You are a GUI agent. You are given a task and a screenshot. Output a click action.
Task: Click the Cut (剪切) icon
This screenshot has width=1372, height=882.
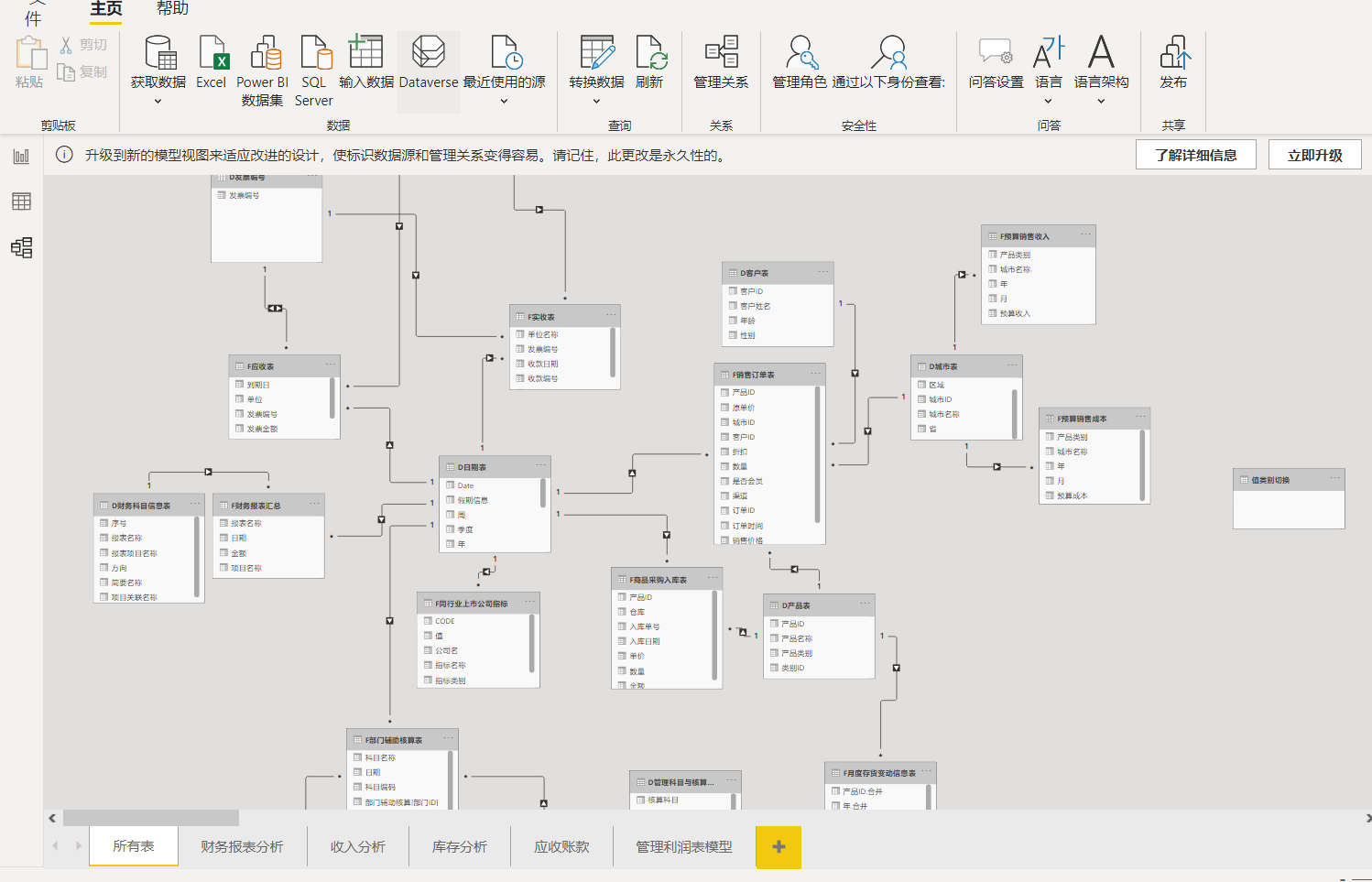click(66, 45)
